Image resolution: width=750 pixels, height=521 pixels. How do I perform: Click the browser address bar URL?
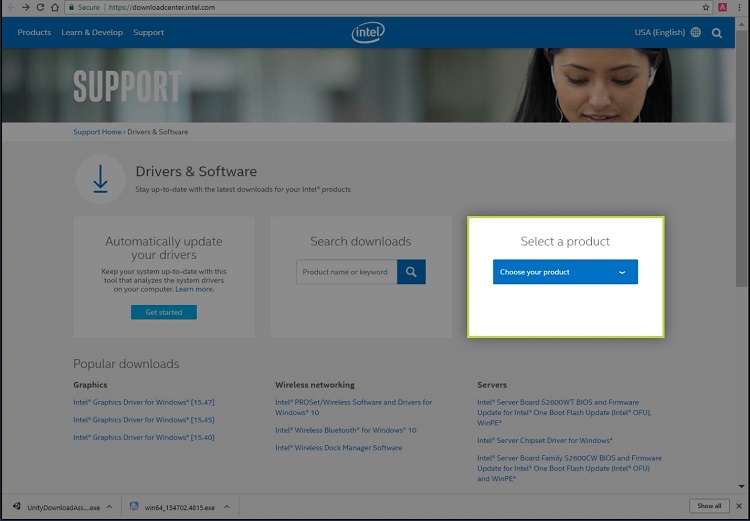(162, 7)
